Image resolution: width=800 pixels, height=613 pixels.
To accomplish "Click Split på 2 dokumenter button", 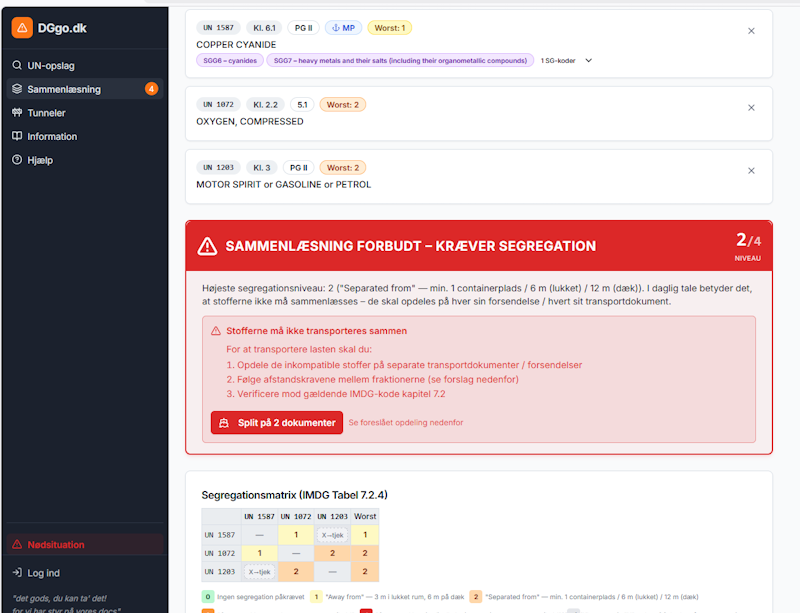I will (x=277, y=423).
